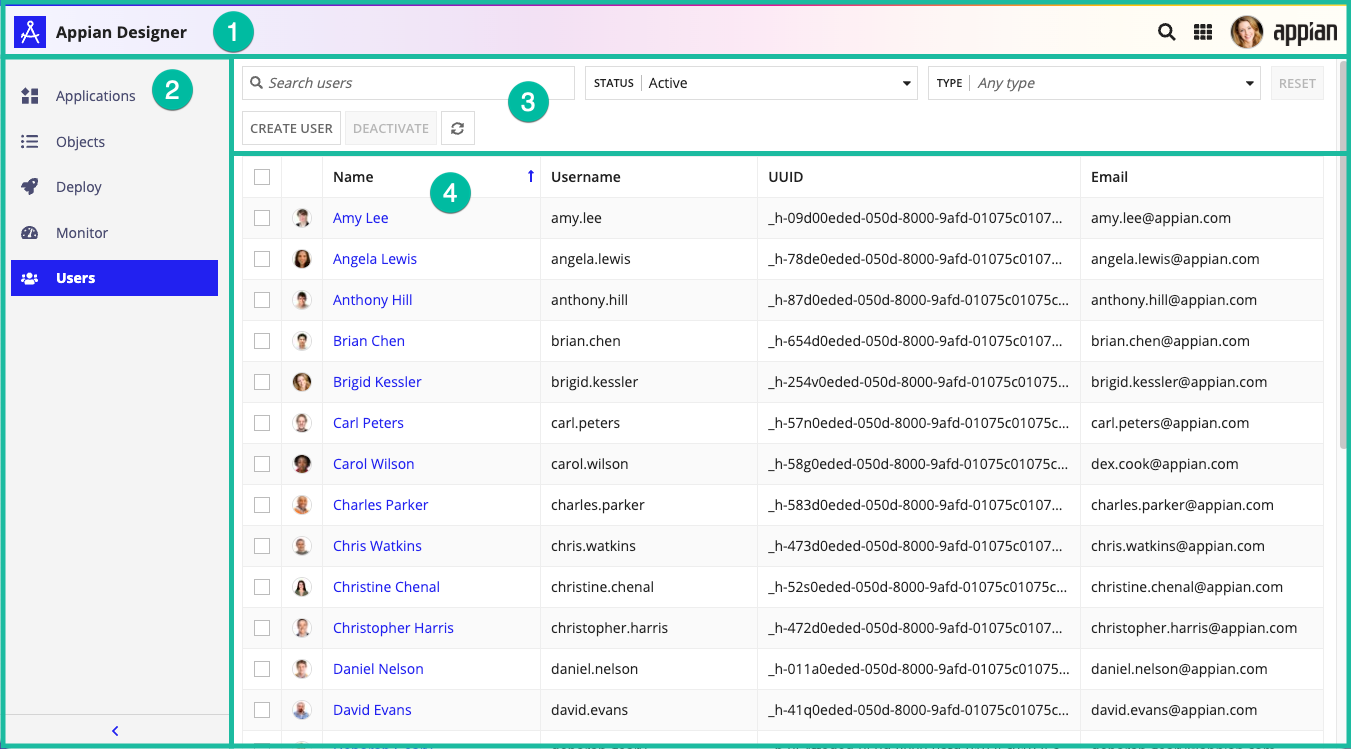Click the Objects list icon
This screenshot has height=749, width=1351.
(30, 142)
